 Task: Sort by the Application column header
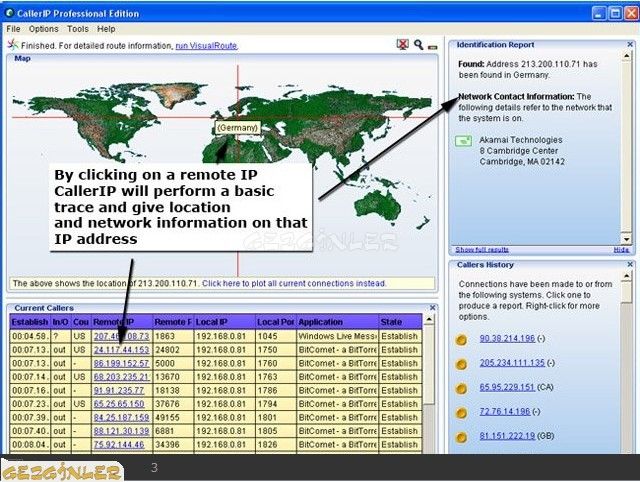[338, 322]
